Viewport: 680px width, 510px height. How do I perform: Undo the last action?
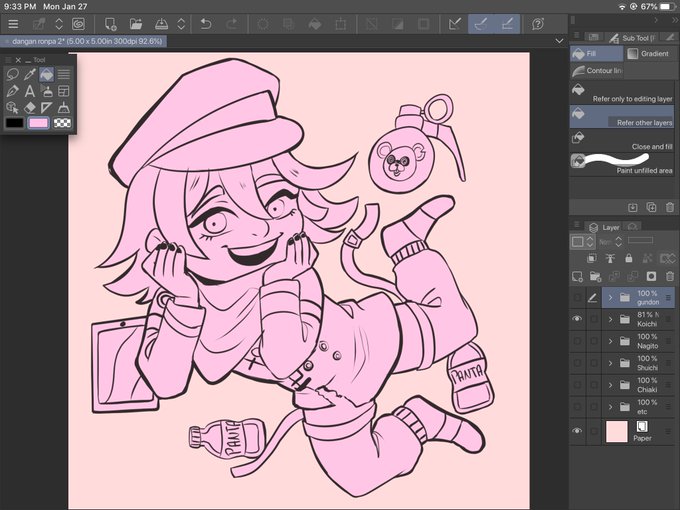[x=206, y=24]
